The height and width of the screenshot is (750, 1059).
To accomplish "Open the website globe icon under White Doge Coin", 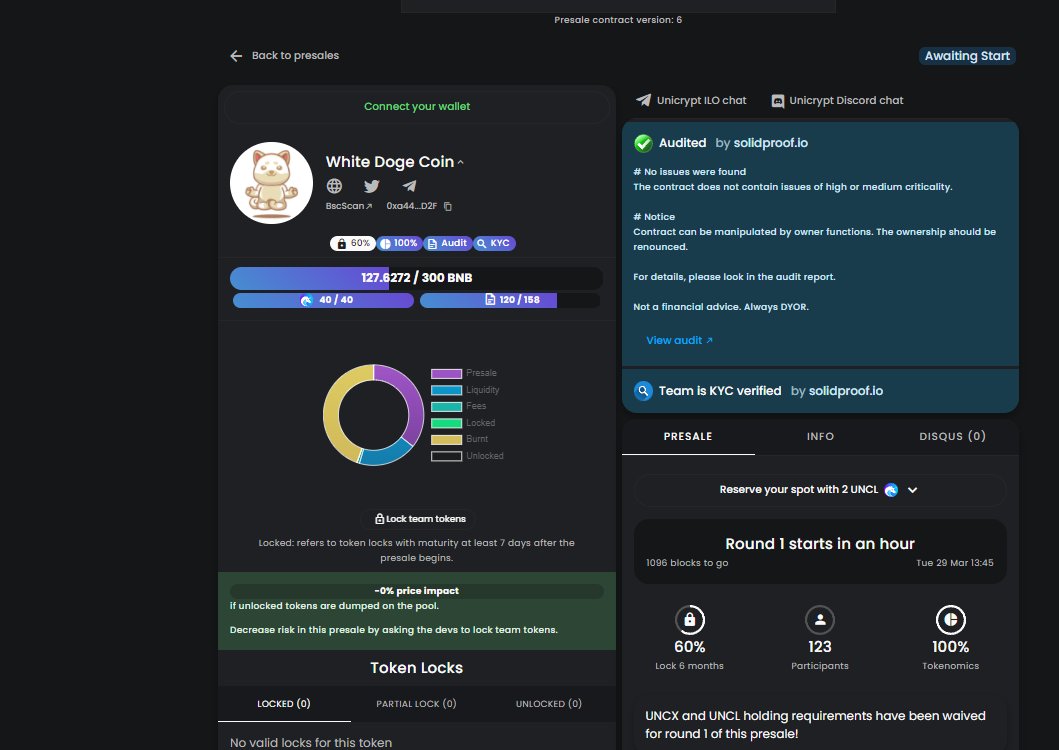I will [334, 186].
